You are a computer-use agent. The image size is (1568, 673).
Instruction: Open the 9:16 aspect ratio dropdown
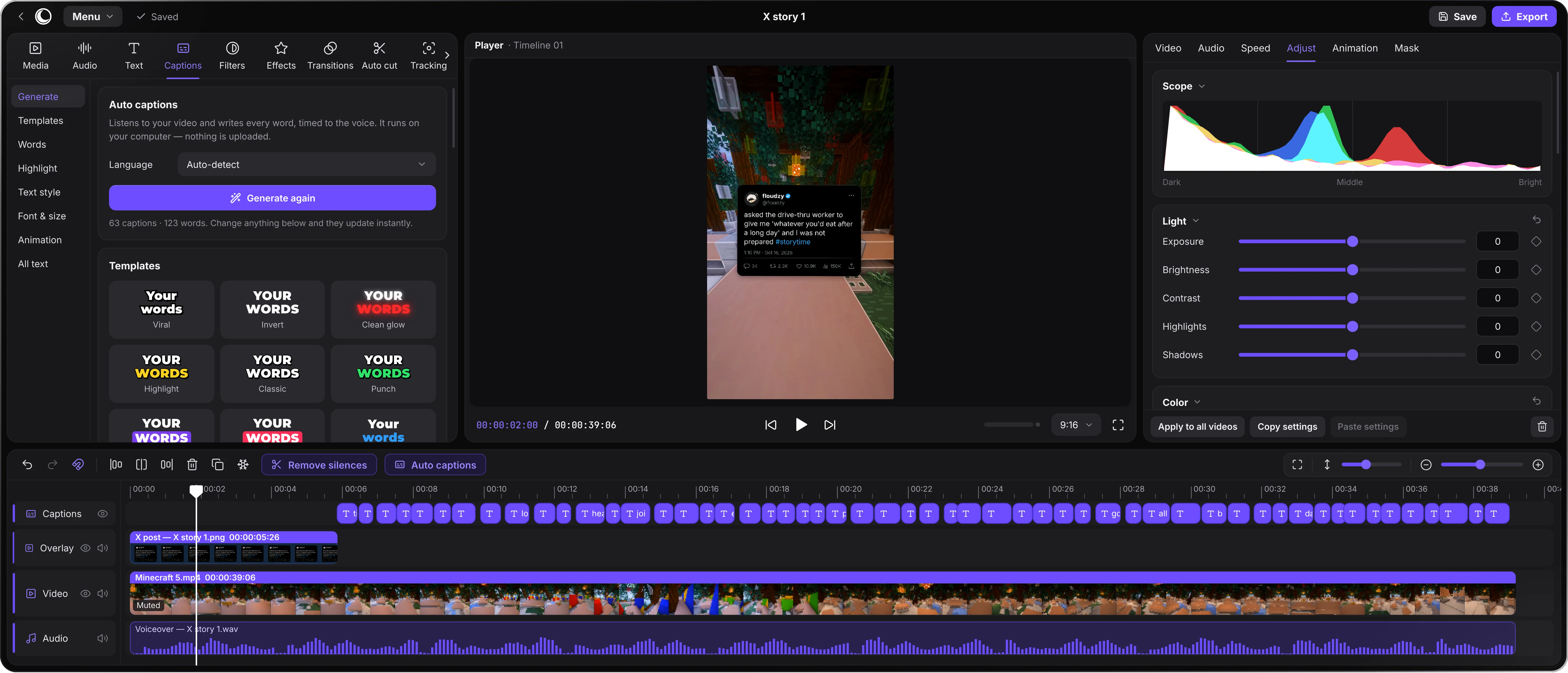[x=1076, y=425]
